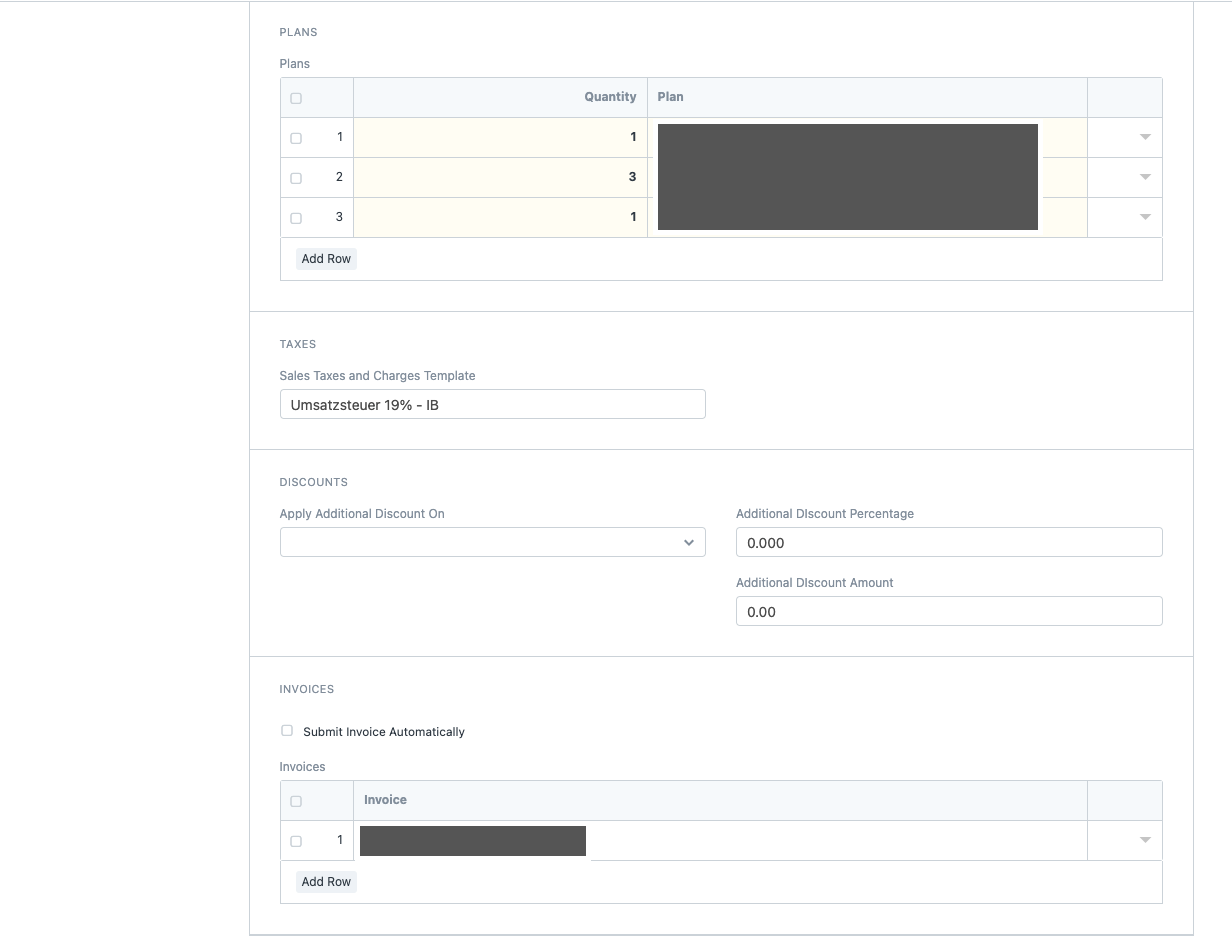Image resolution: width=1232 pixels, height=946 pixels.
Task: Enable Submit Invoice Automatically
Action: [287, 730]
